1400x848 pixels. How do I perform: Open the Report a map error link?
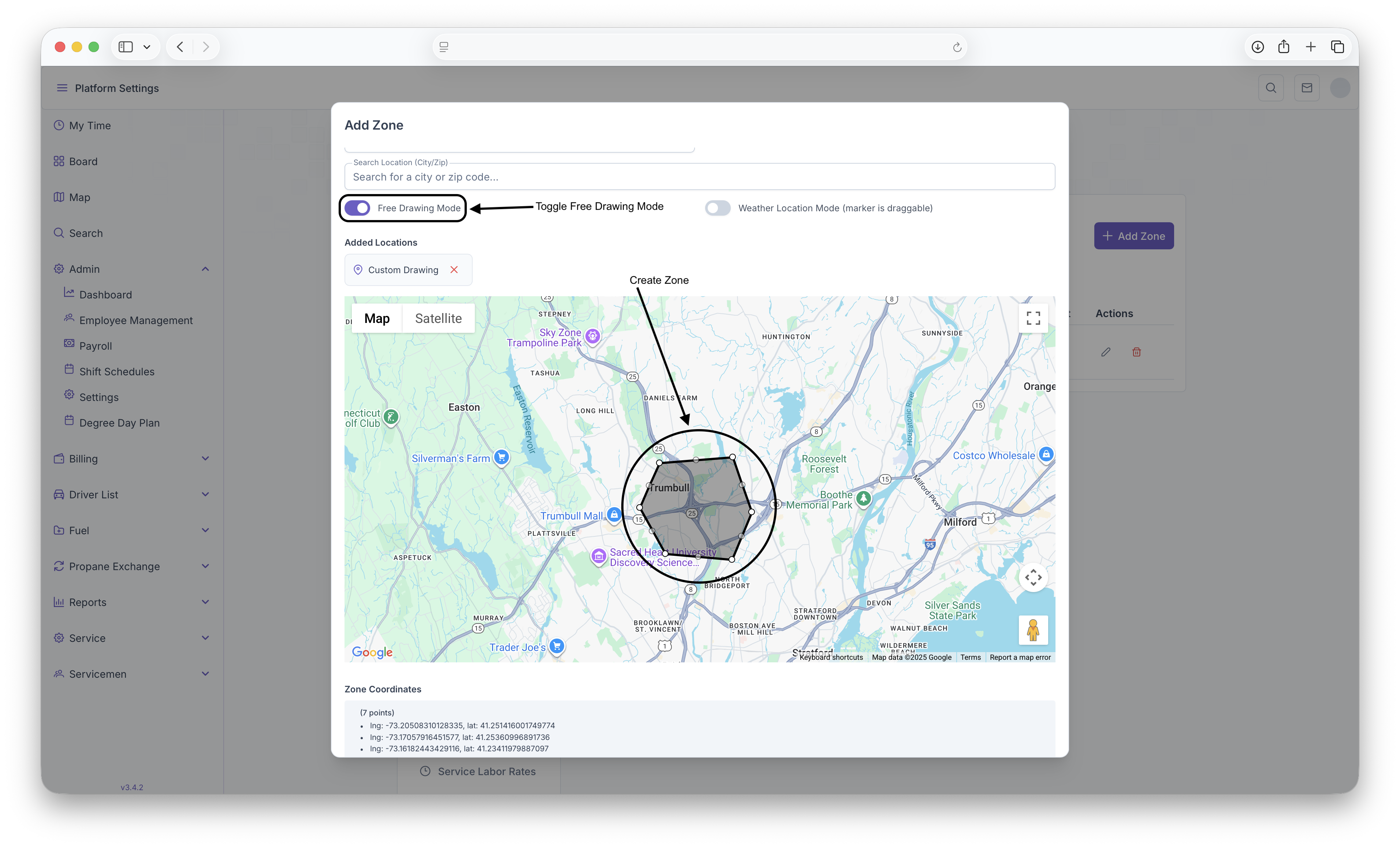click(x=1020, y=657)
